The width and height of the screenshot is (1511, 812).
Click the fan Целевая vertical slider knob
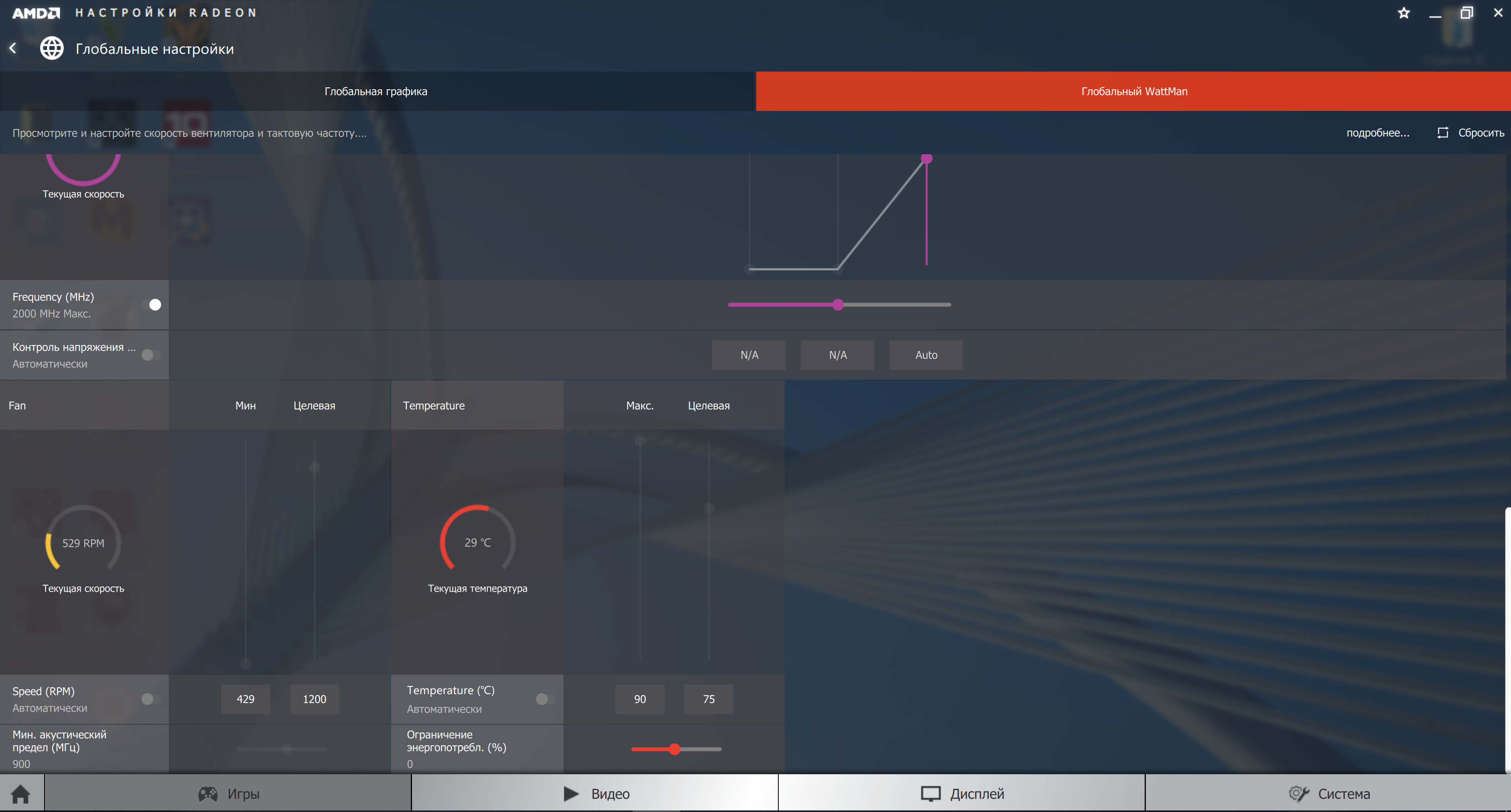tap(314, 467)
